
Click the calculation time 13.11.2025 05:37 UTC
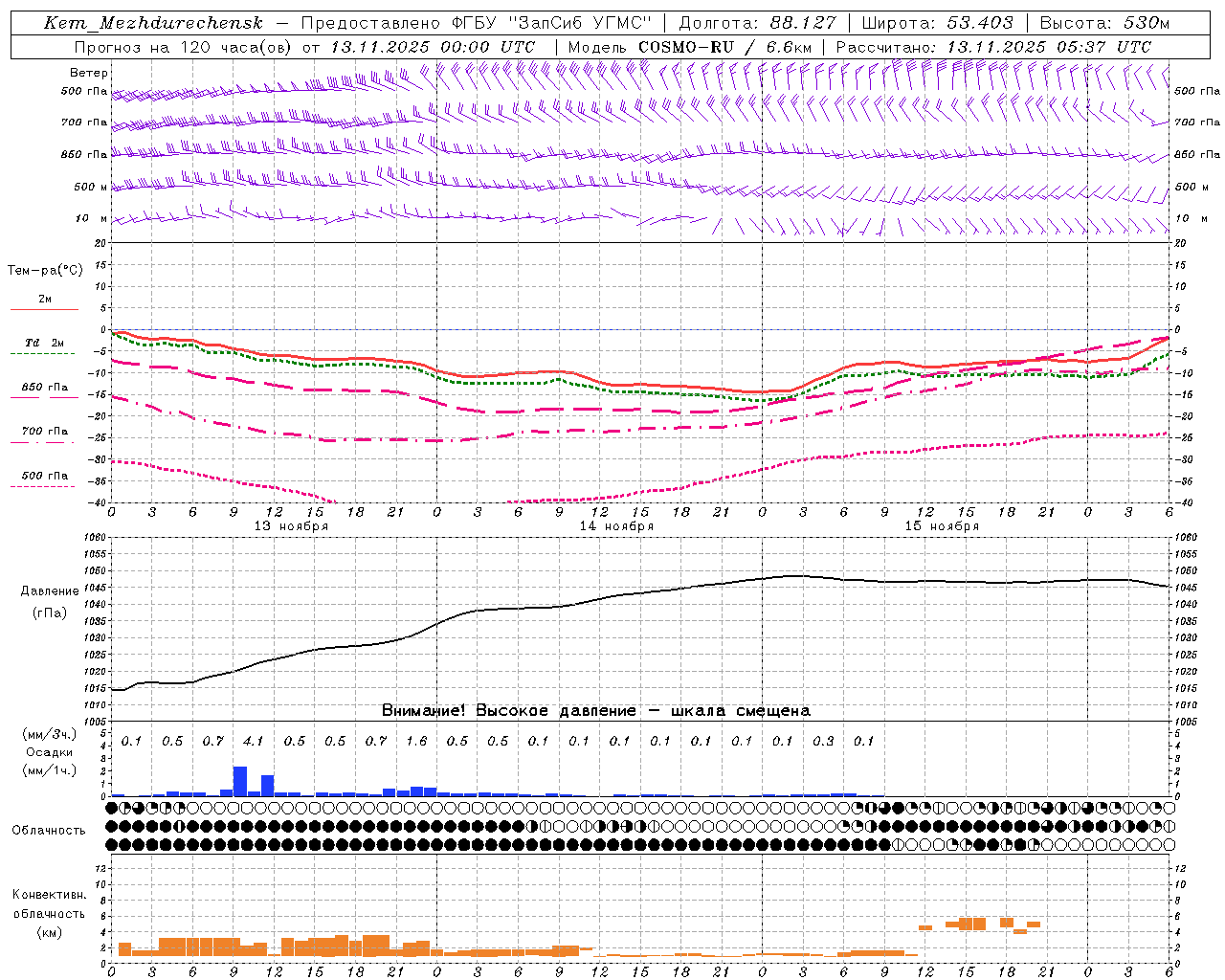[x=1049, y=47]
